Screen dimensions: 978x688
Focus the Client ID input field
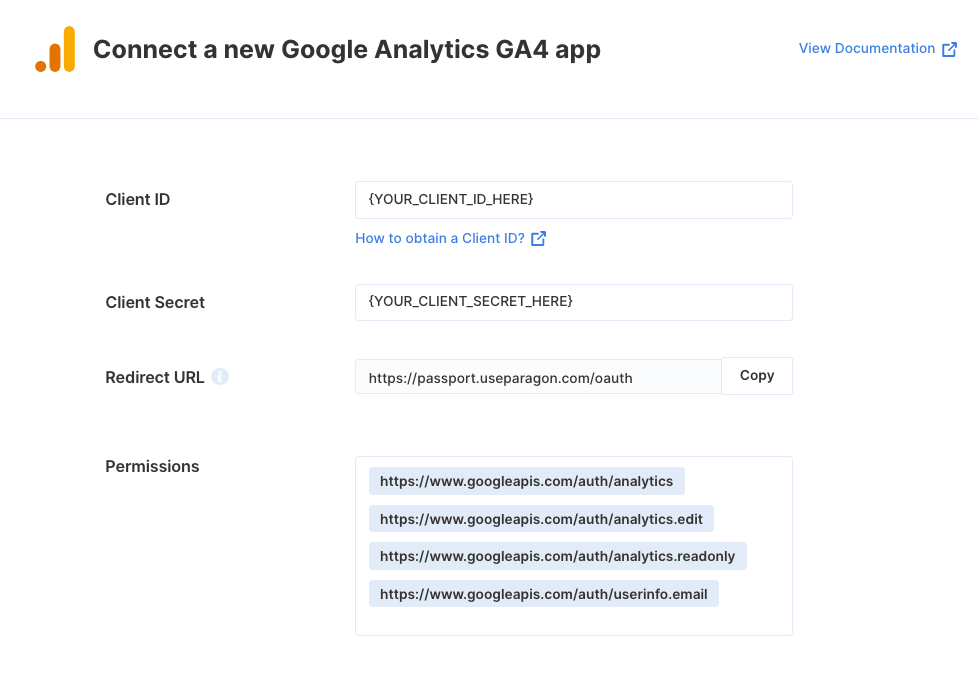[574, 200]
